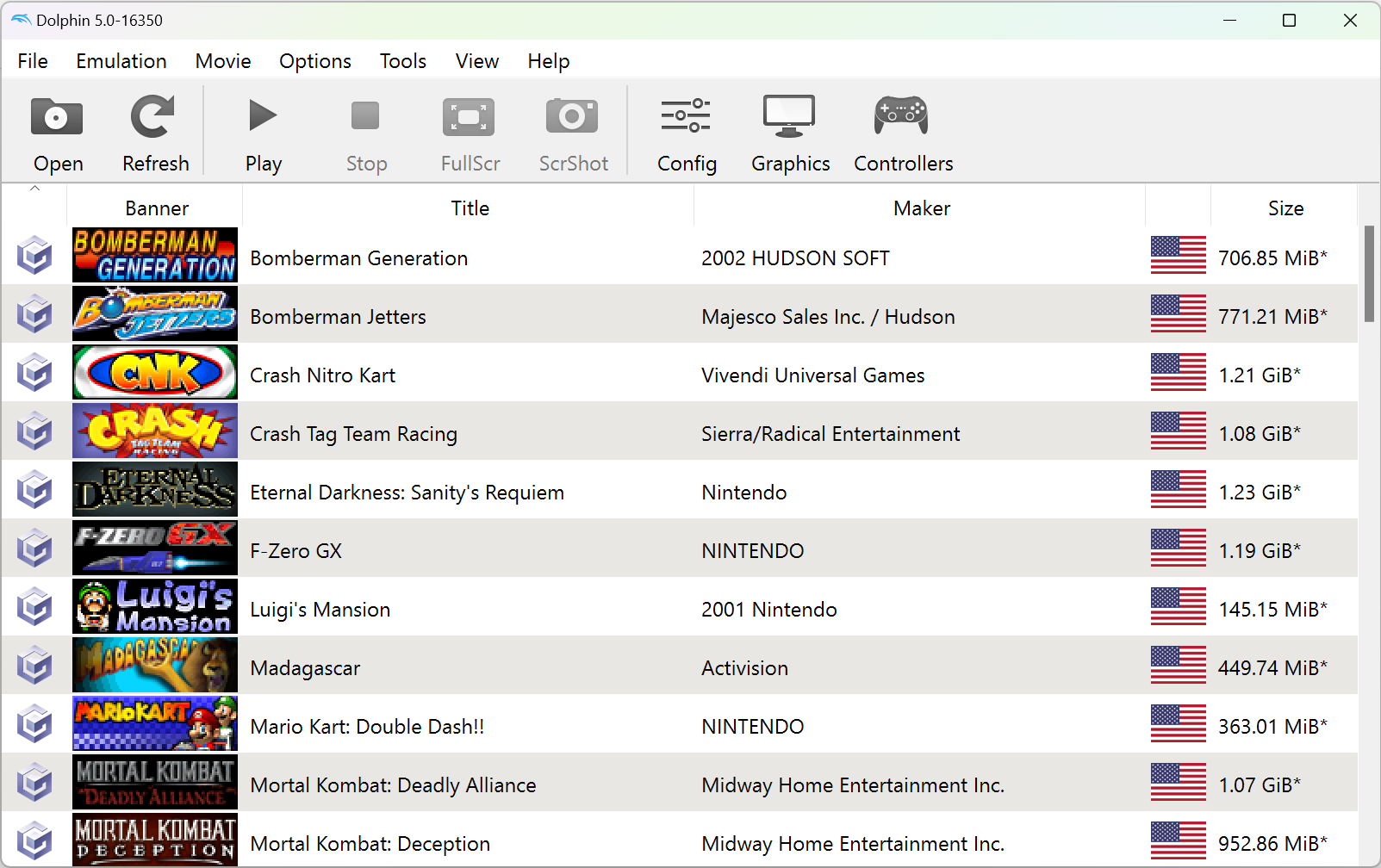Select the CNK Crash Nitro Kart banner
The width and height of the screenshot is (1381, 868).
pyautogui.click(x=155, y=372)
